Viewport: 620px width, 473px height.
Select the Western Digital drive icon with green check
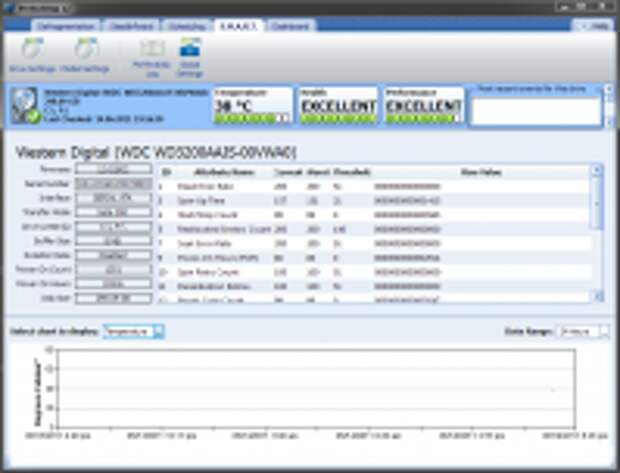click(x=25, y=105)
